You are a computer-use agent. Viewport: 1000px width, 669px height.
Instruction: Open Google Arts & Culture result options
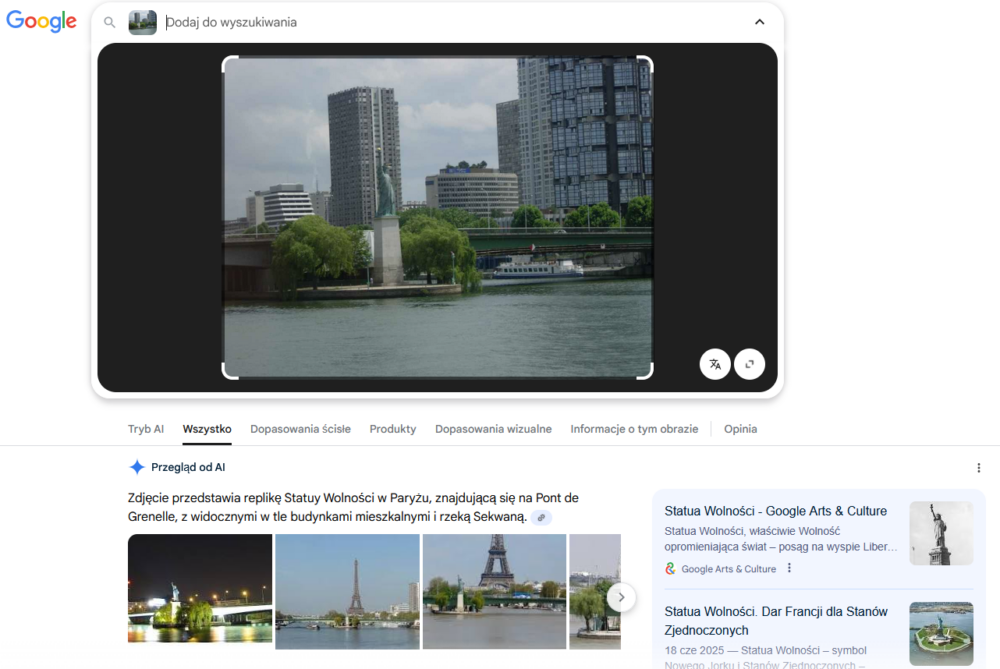pos(789,568)
